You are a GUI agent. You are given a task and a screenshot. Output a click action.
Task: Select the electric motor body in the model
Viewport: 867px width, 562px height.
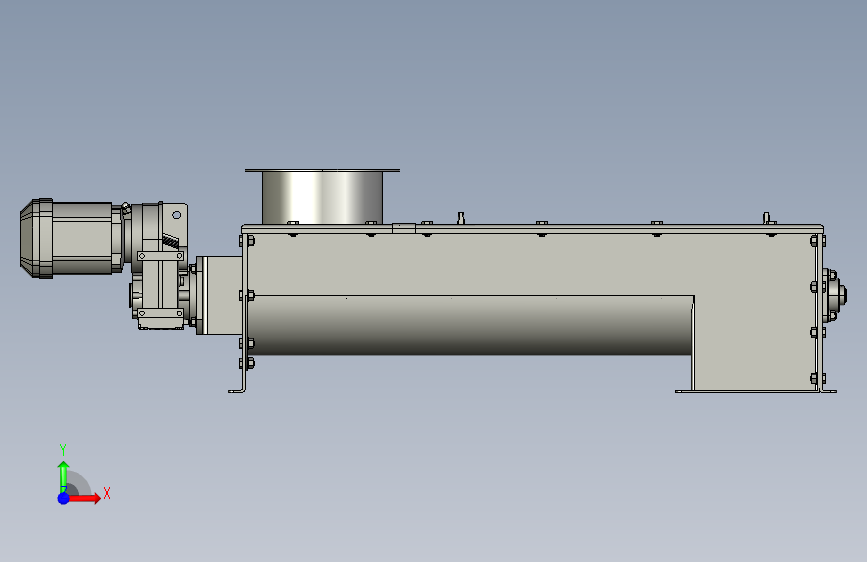point(83,238)
